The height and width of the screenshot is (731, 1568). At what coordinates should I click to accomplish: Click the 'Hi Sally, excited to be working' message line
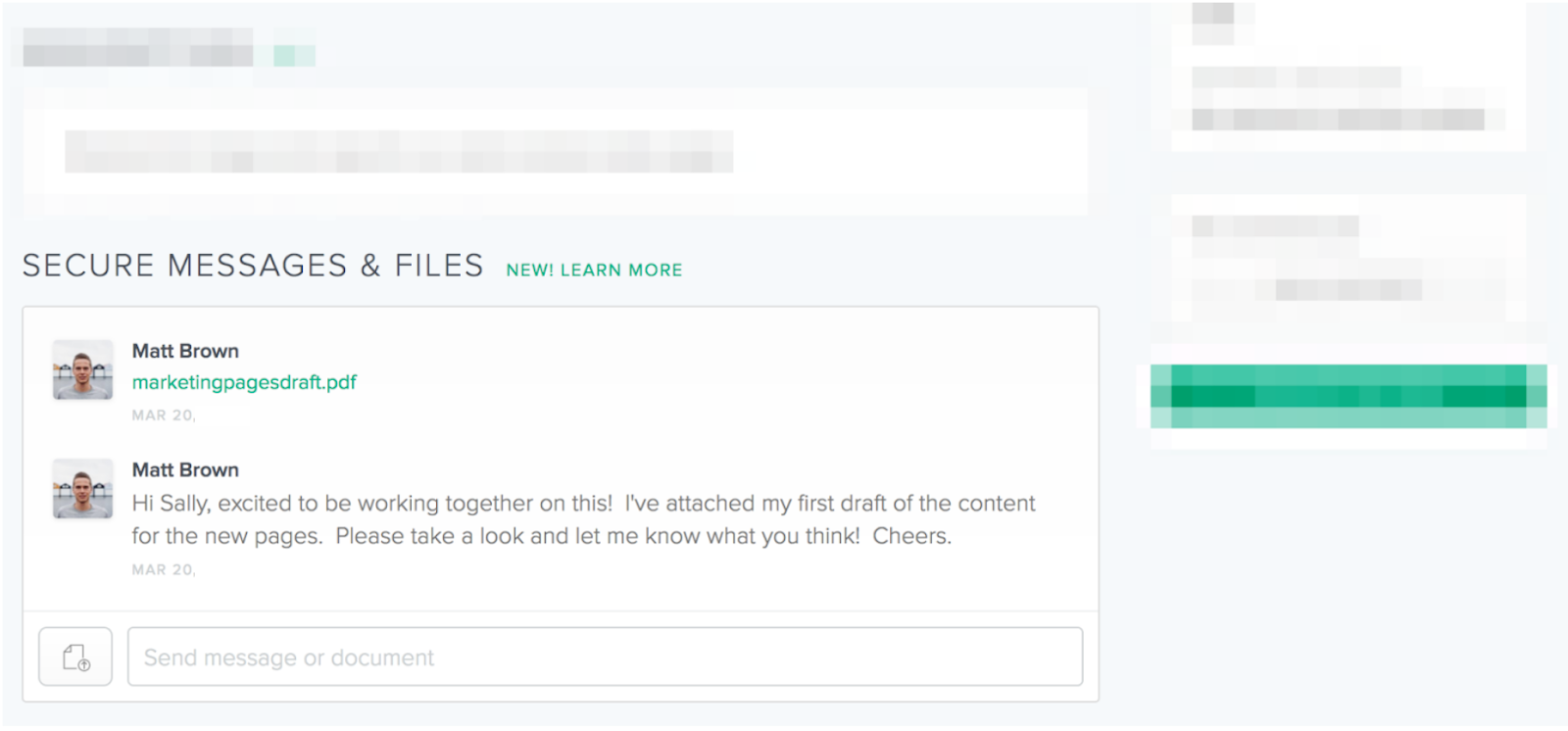click(583, 504)
